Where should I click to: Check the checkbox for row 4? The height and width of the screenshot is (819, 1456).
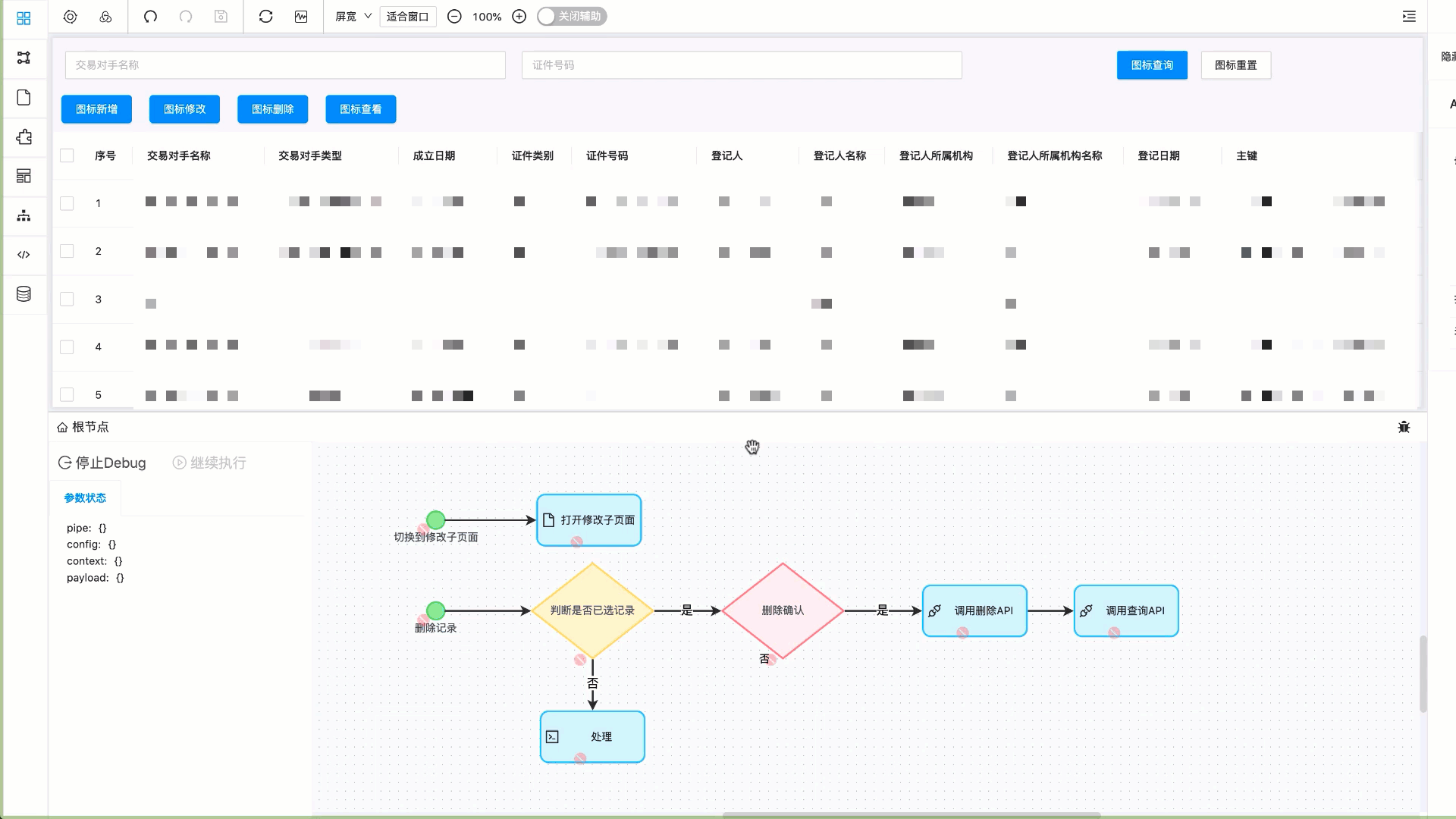(67, 347)
